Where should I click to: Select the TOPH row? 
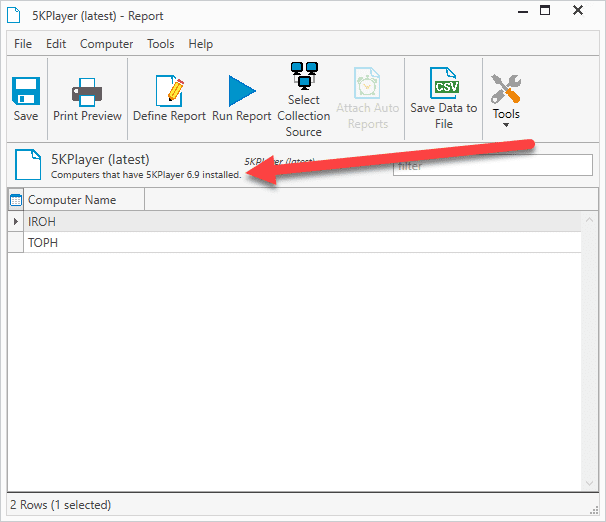302,243
